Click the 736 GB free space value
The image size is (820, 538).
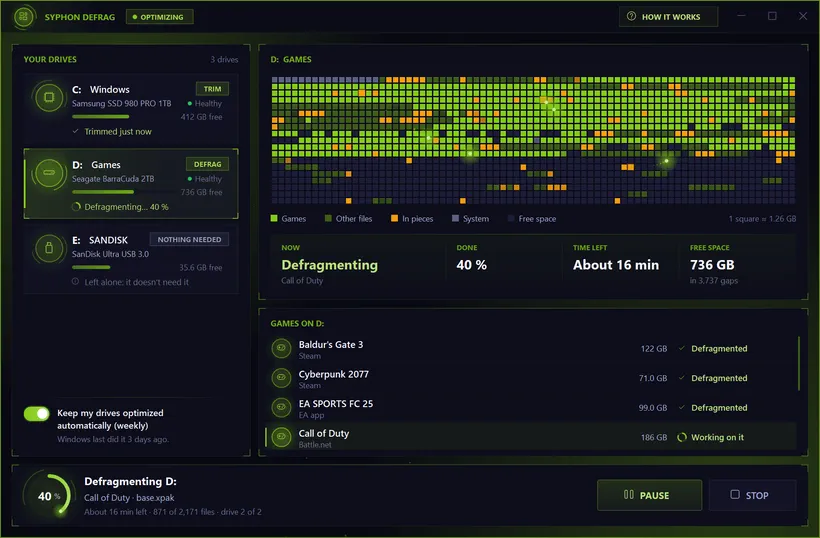(712, 265)
